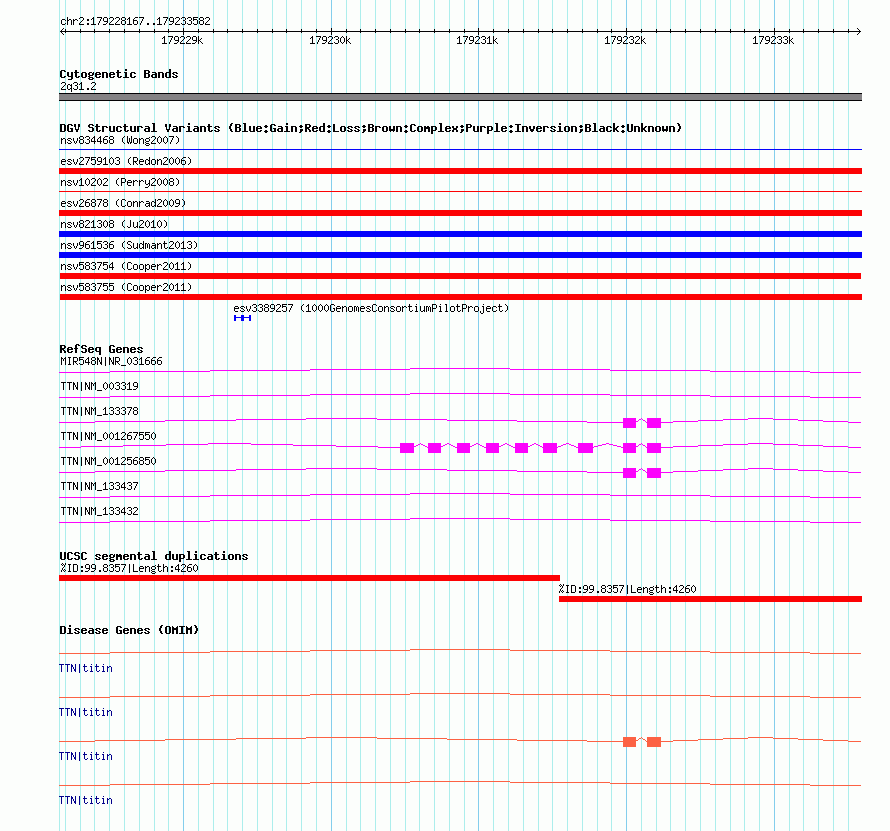
Task: Click the TTN|NM_133378 transcript label
Action: (99, 412)
